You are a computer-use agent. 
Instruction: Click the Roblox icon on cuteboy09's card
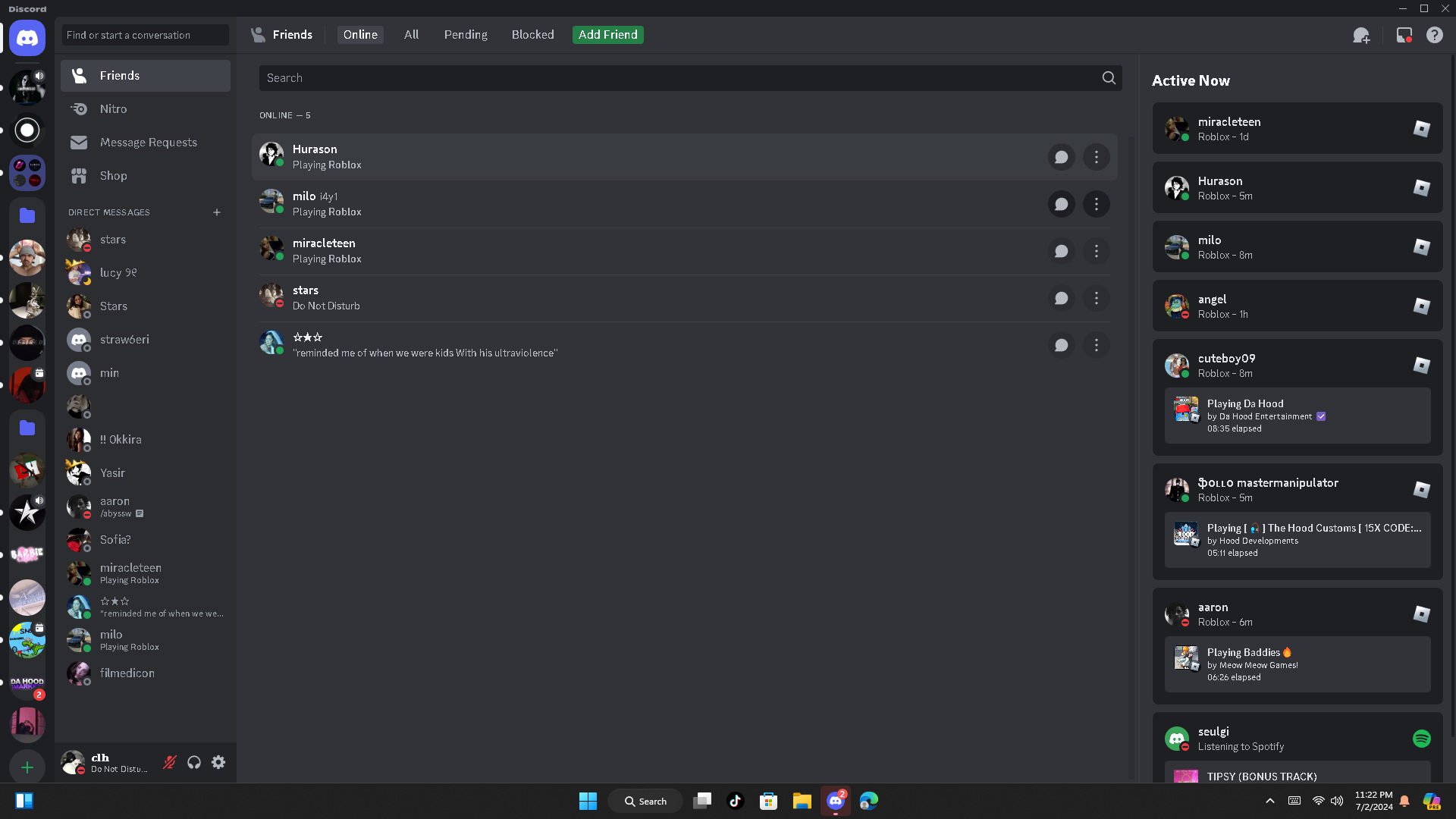pyautogui.click(x=1421, y=366)
